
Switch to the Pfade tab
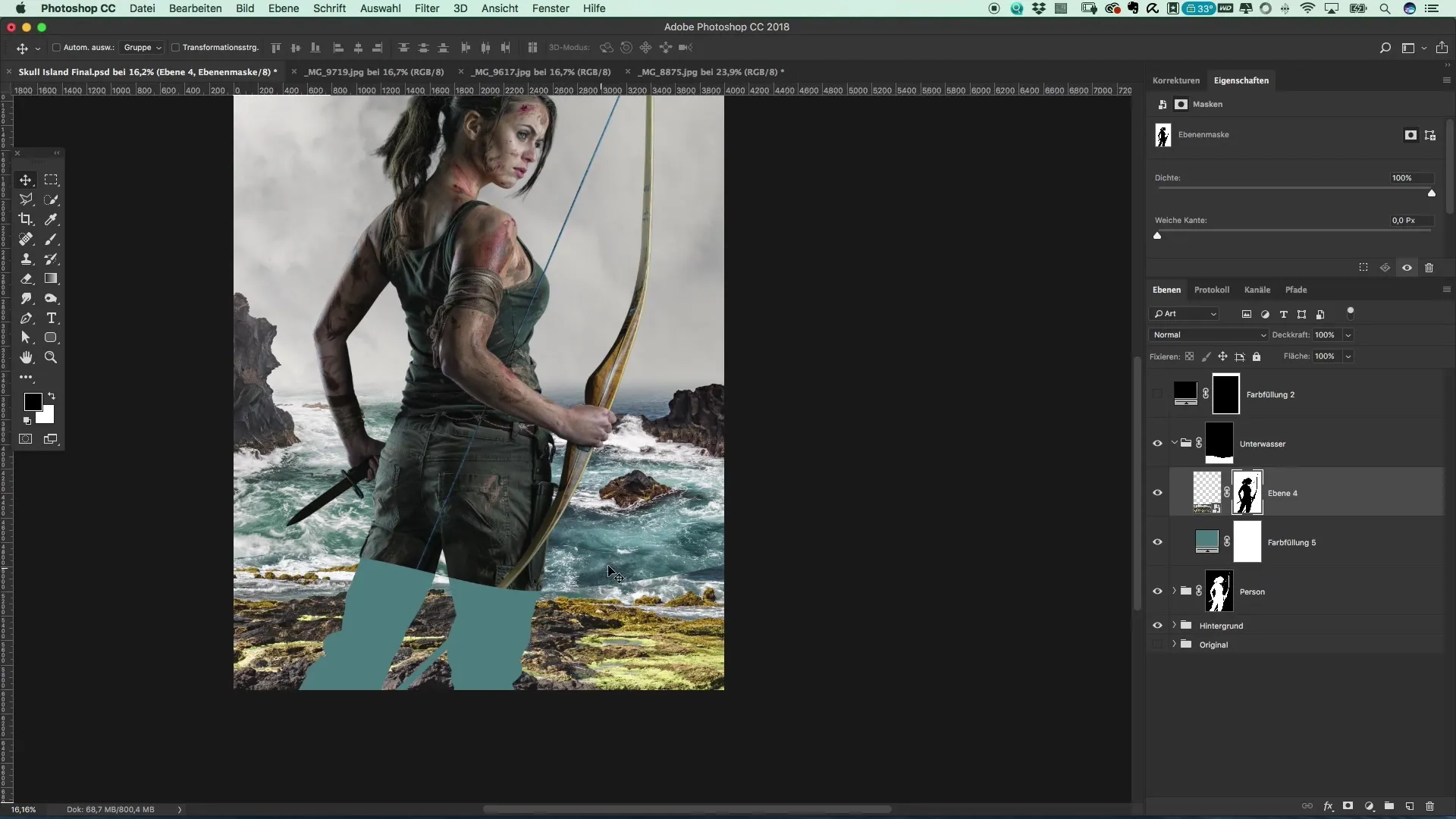[x=1296, y=290]
